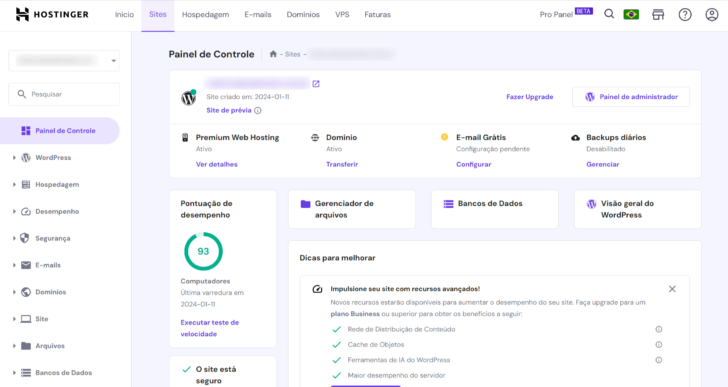Screen dimensions: 728x387
Task: Click plano Business bold text
Action: pos(355,314)
